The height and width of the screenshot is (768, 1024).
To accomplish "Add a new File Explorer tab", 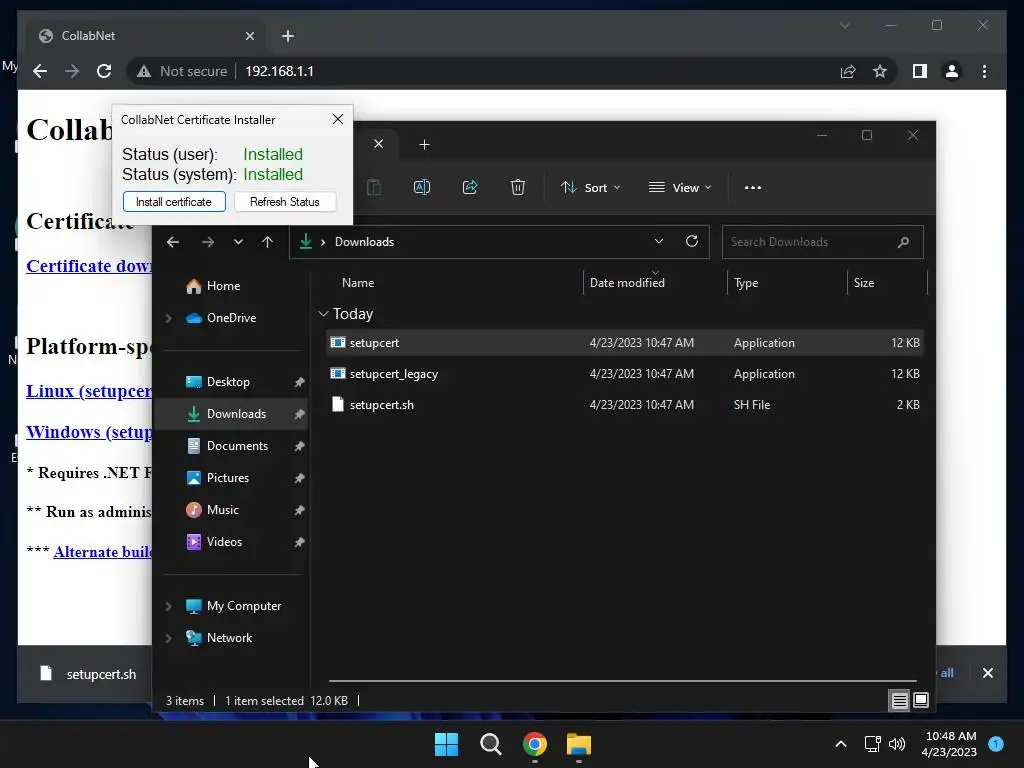I will pyautogui.click(x=424, y=144).
